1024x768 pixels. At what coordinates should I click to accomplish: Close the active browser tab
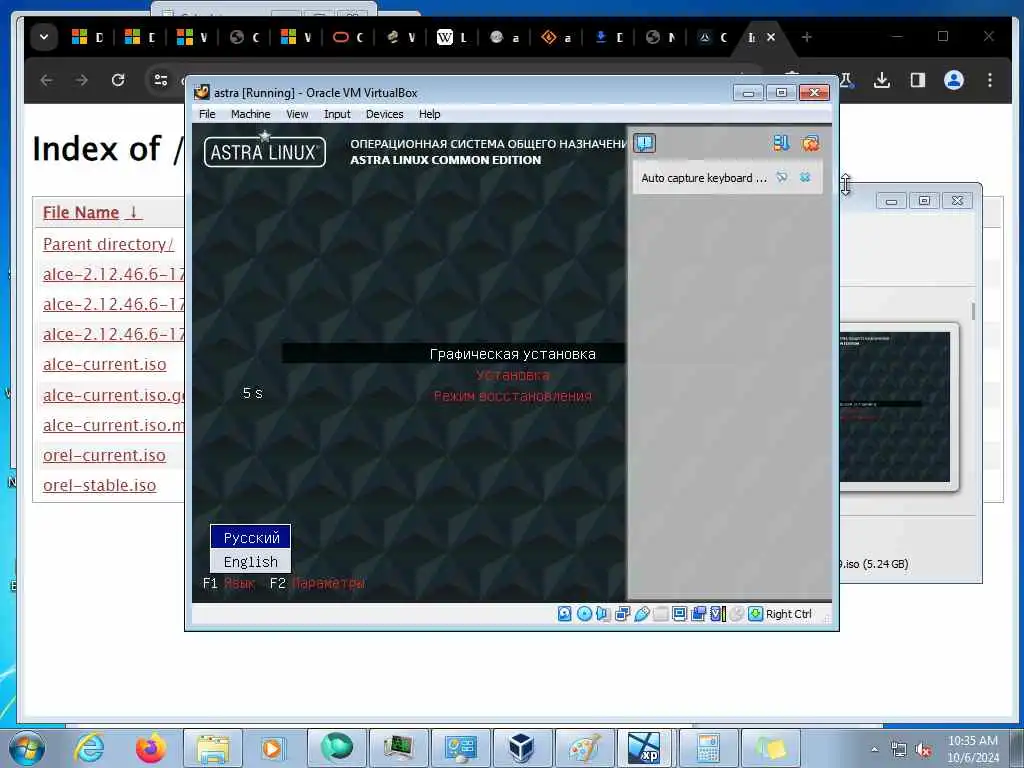click(771, 37)
